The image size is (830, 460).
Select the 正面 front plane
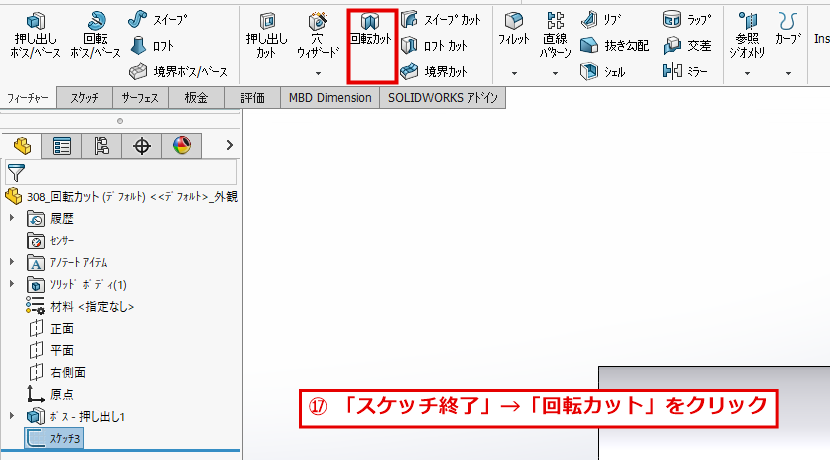click(x=51, y=329)
